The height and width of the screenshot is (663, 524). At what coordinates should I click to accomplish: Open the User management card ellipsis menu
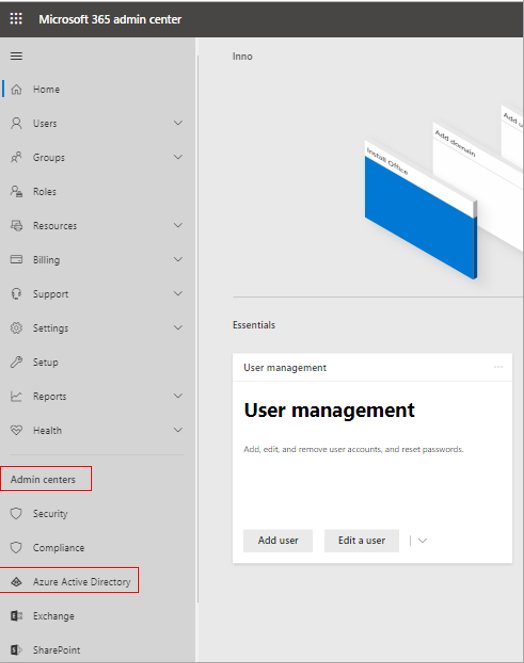(x=498, y=367)
